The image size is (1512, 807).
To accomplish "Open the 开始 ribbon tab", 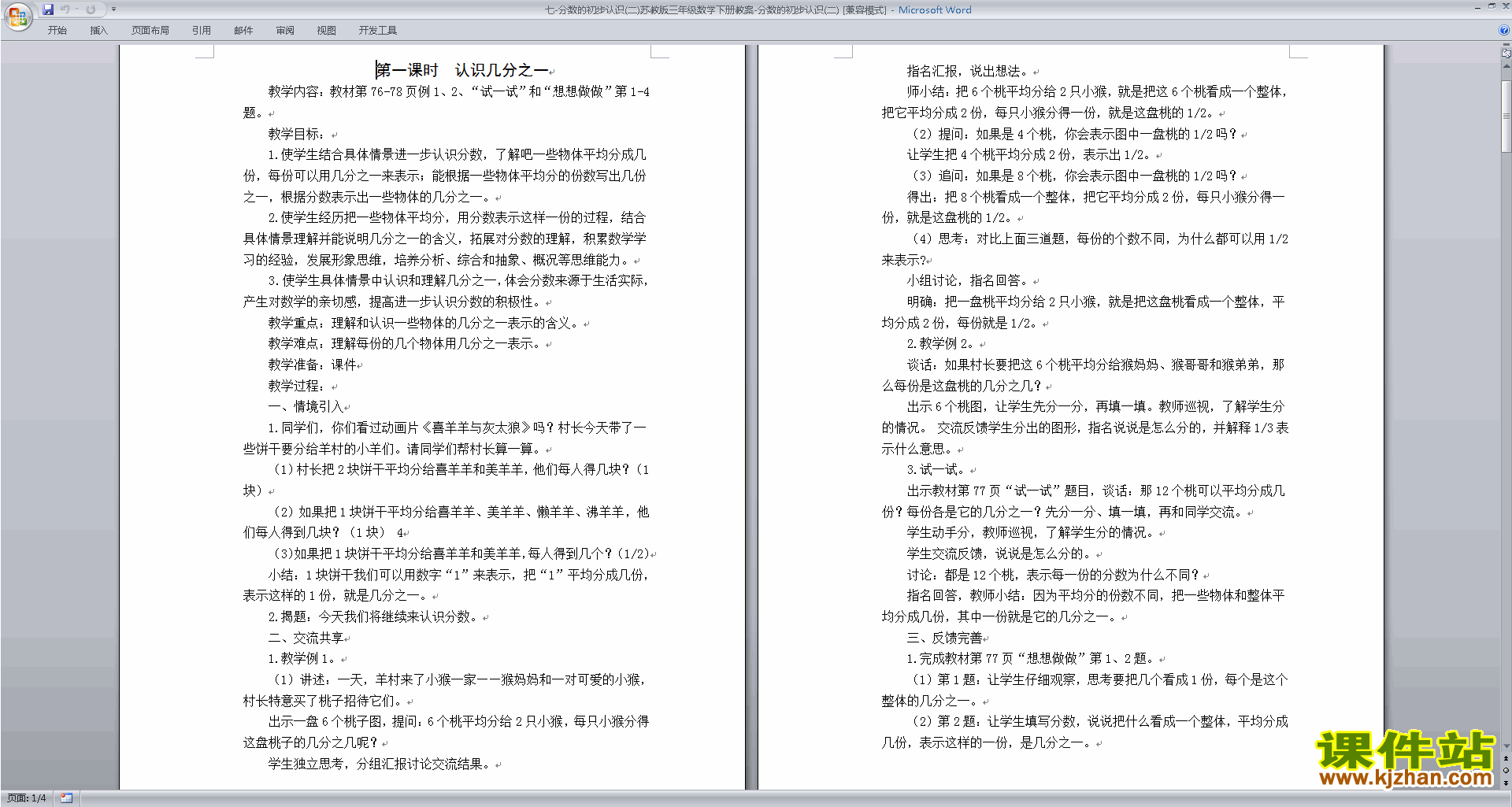I will tap(57, 31).
